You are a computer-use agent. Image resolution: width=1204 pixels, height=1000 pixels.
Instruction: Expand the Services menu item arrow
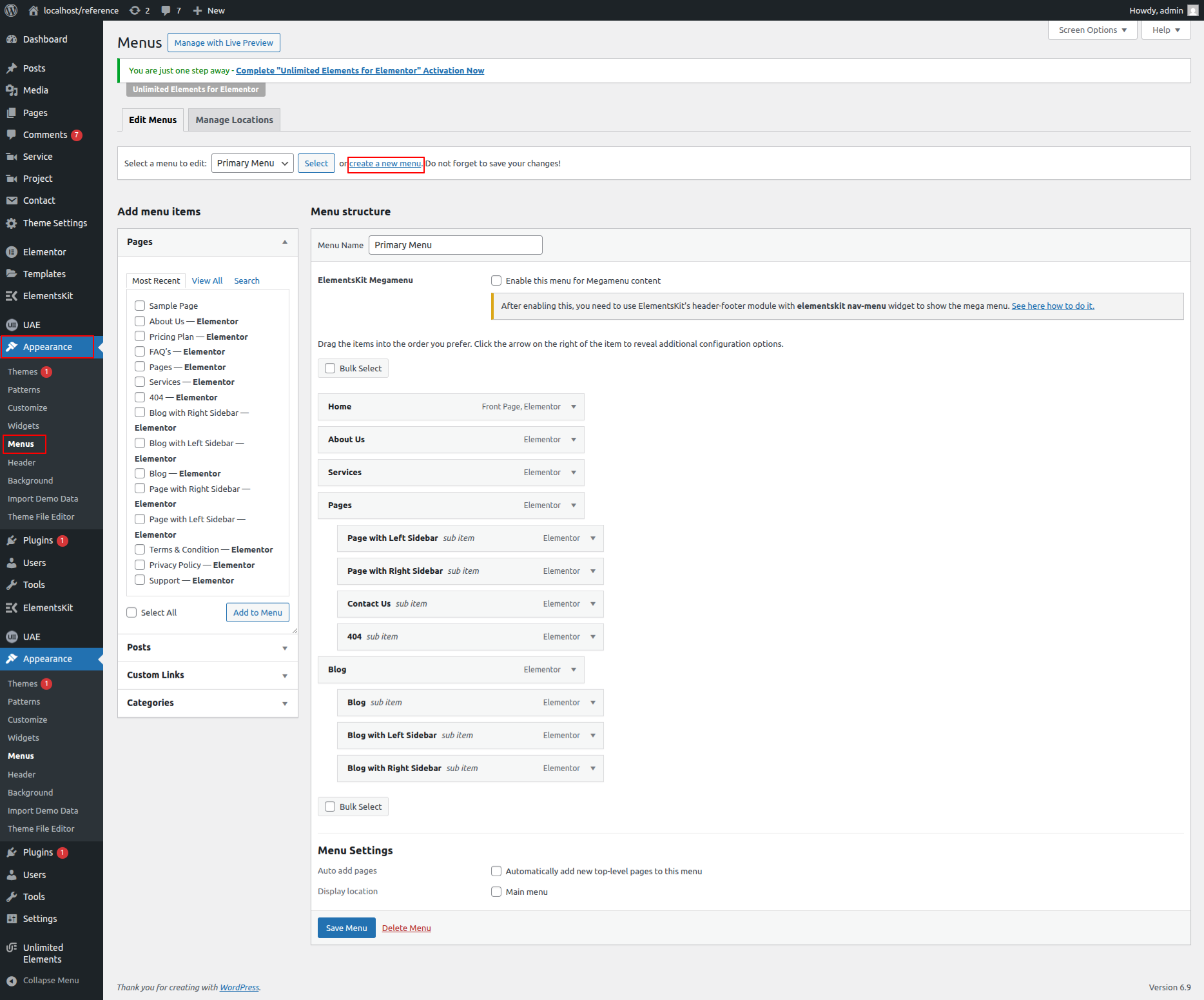point(574,473)
